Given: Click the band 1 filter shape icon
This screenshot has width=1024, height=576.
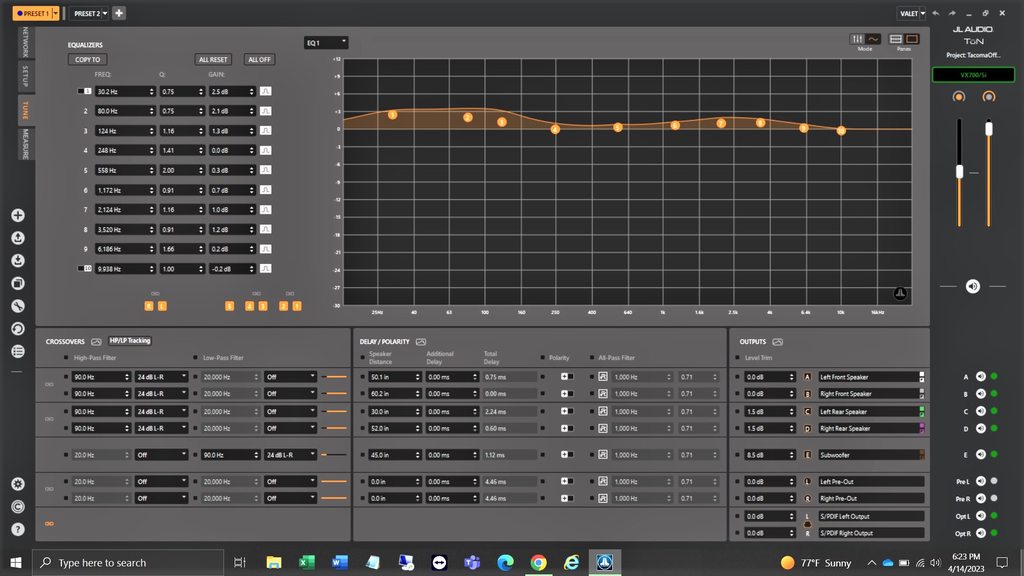Looking at the screenshot, I should coord(265,91).
